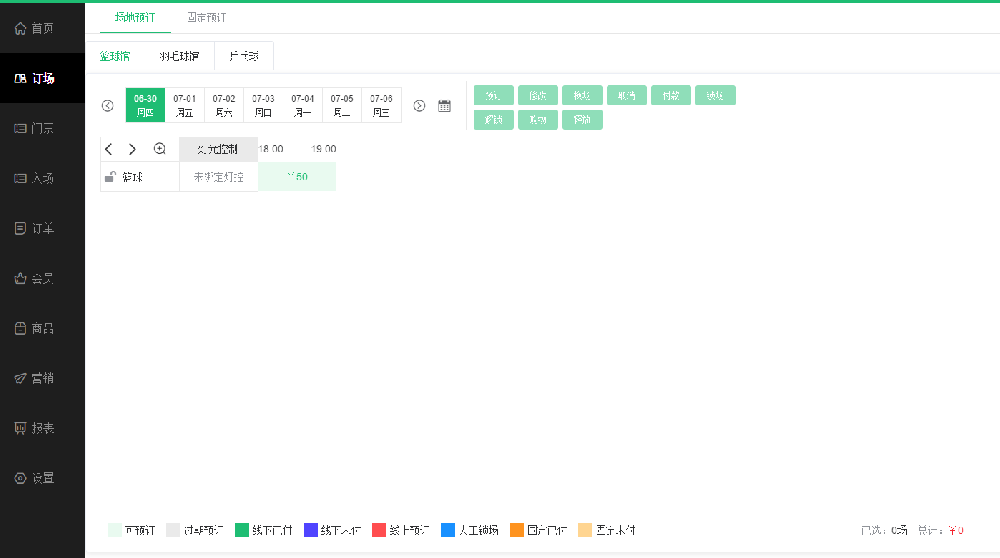
Task: Go to next week with circled right arrow
Action: pyautogui.click(x=420, y=106)
